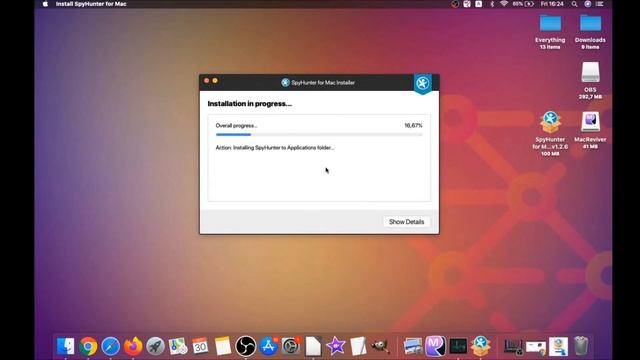
Task: Launch Safari from the Dock
Action: click(111, 346)
